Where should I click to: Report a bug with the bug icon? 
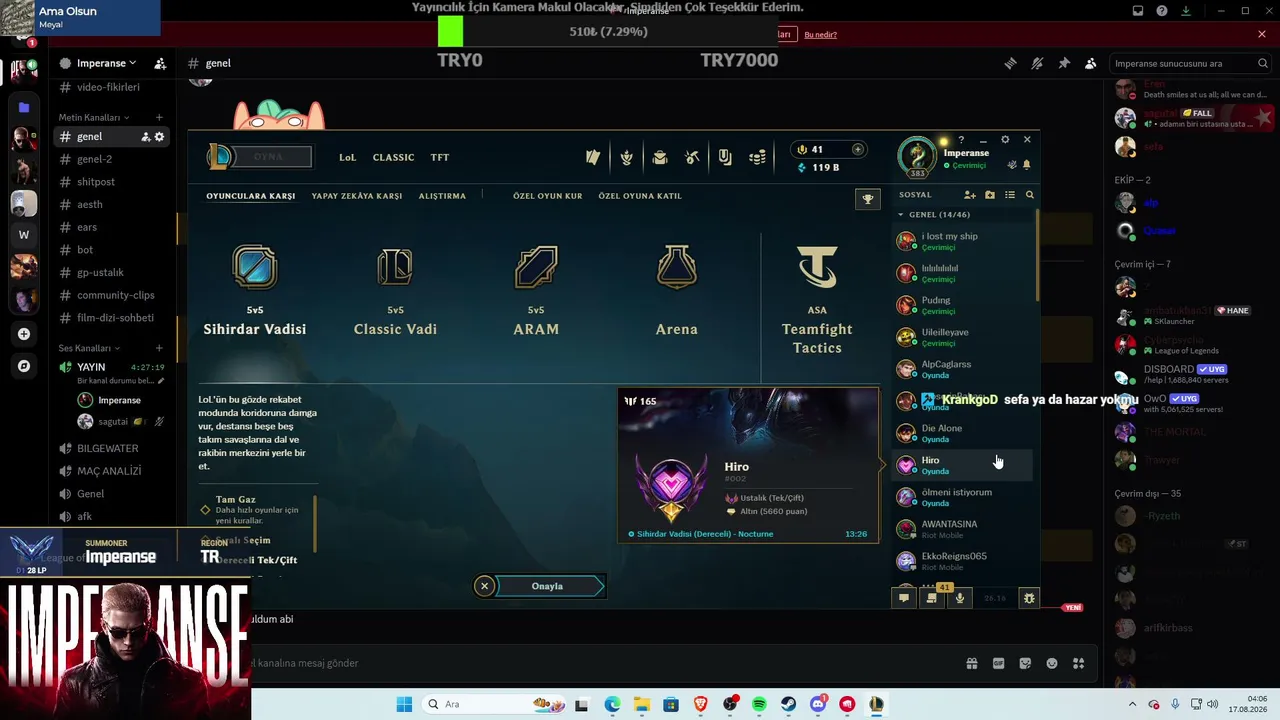click(1029, 598)
